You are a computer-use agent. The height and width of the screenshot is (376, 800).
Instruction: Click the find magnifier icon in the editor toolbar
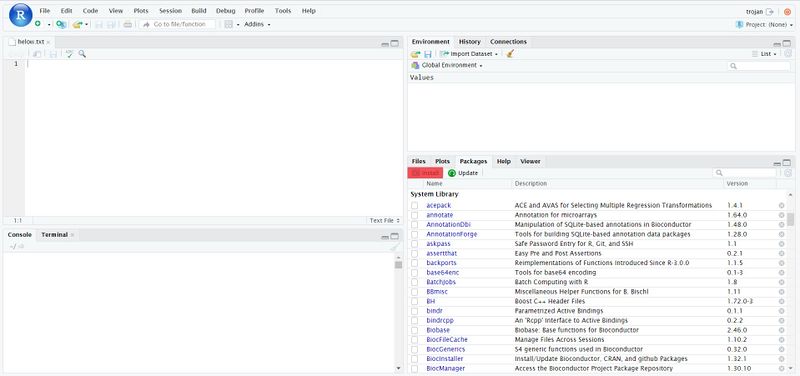click(82, 54)
